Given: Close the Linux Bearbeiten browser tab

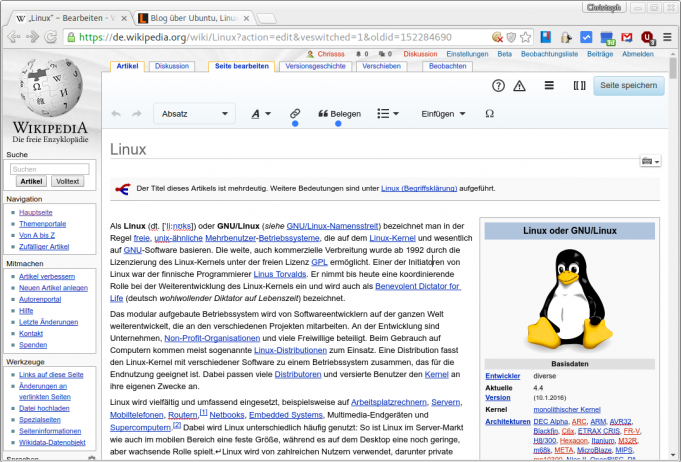Looking at the screenshot, I should pyautogui.click(x=124, y=18).
